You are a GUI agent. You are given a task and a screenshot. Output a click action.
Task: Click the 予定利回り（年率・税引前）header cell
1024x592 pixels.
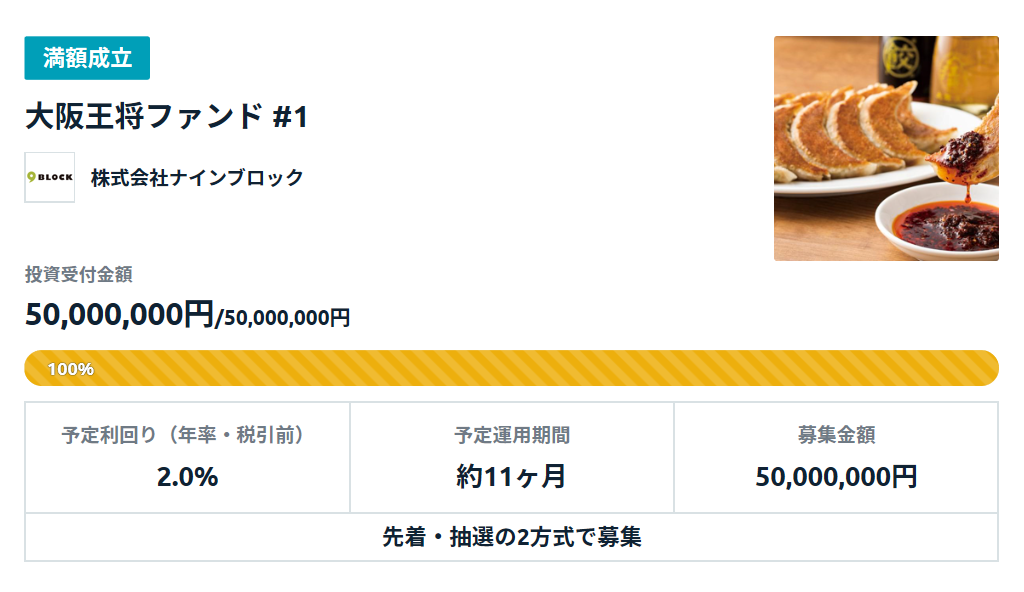(x=187, y=435)
